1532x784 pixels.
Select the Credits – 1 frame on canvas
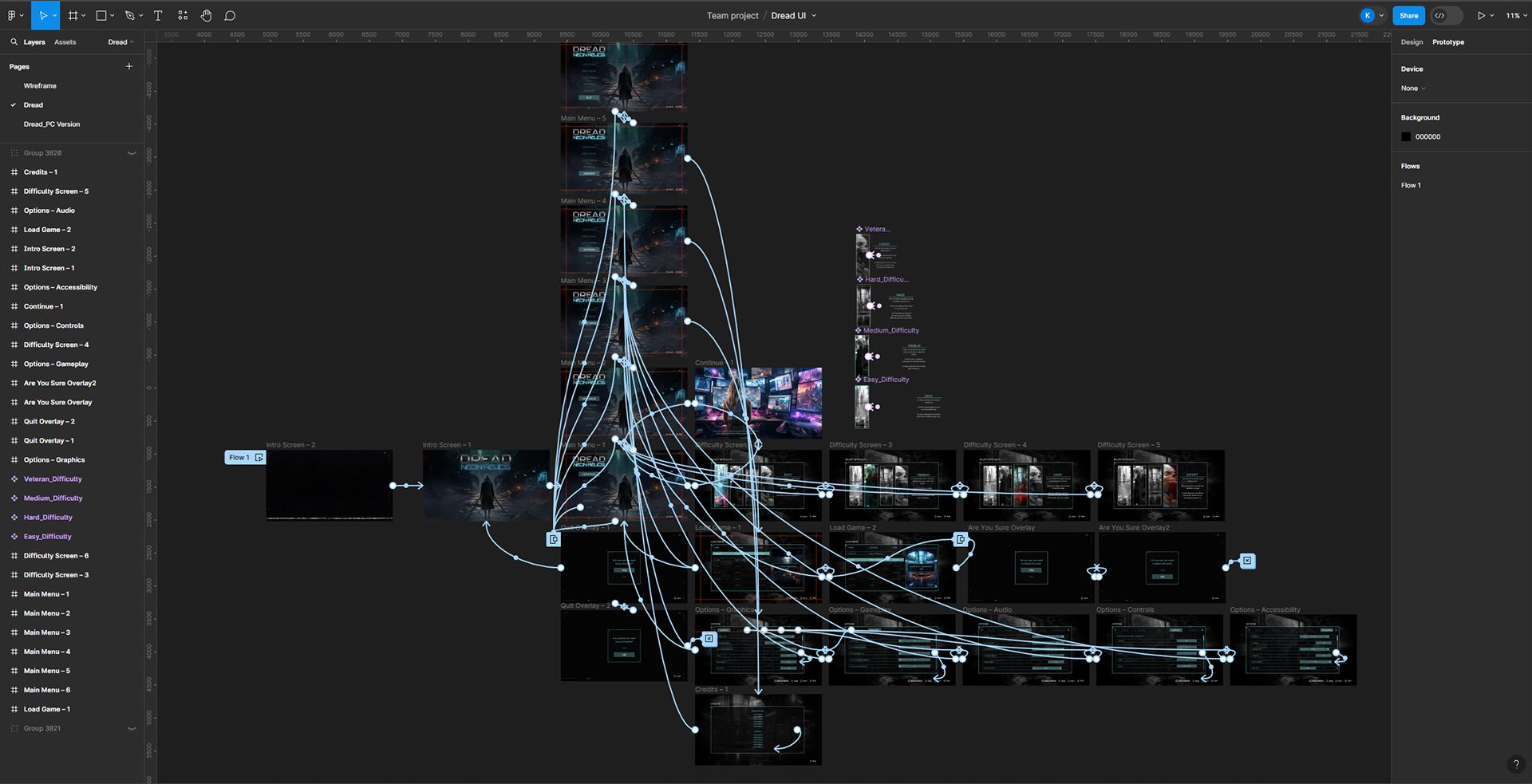pyautogui.click(x=758, y=729)
